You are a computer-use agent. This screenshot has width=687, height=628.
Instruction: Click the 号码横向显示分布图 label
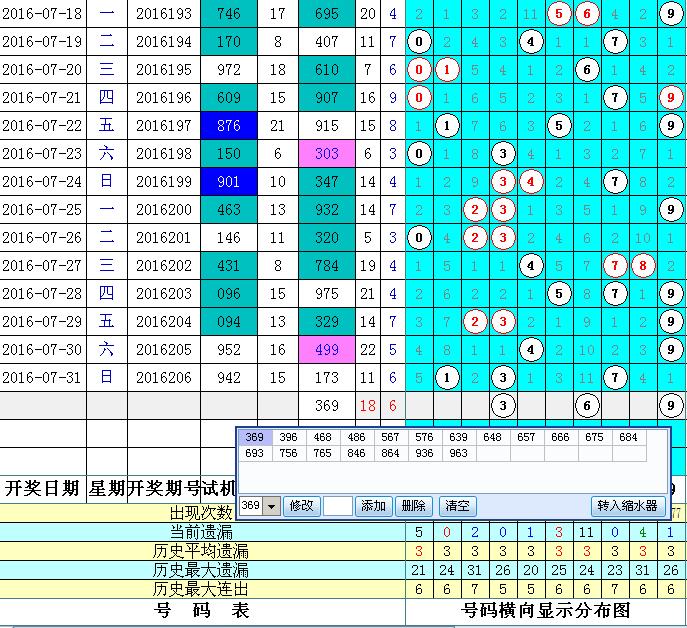[x=546, y=610]
